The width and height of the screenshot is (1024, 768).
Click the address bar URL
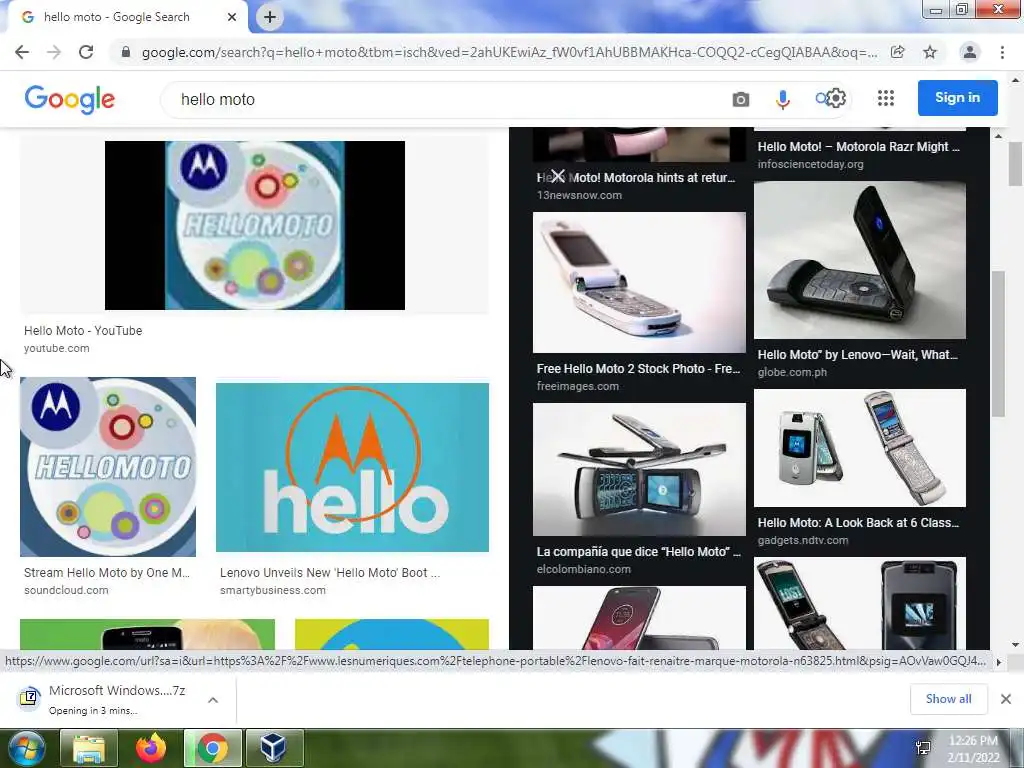509,52
